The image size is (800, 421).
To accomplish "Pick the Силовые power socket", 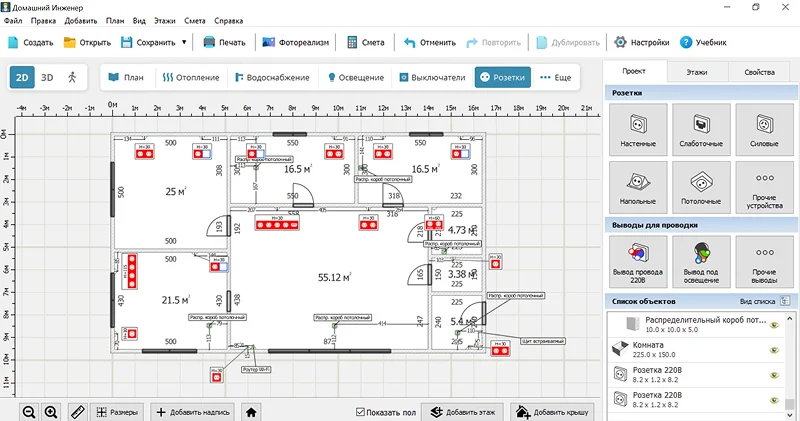I will 764,129.
